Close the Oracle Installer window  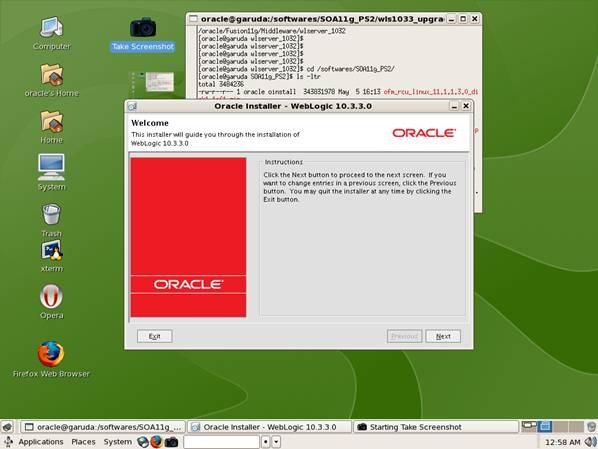pyautogui.click(x=466, y=106)
